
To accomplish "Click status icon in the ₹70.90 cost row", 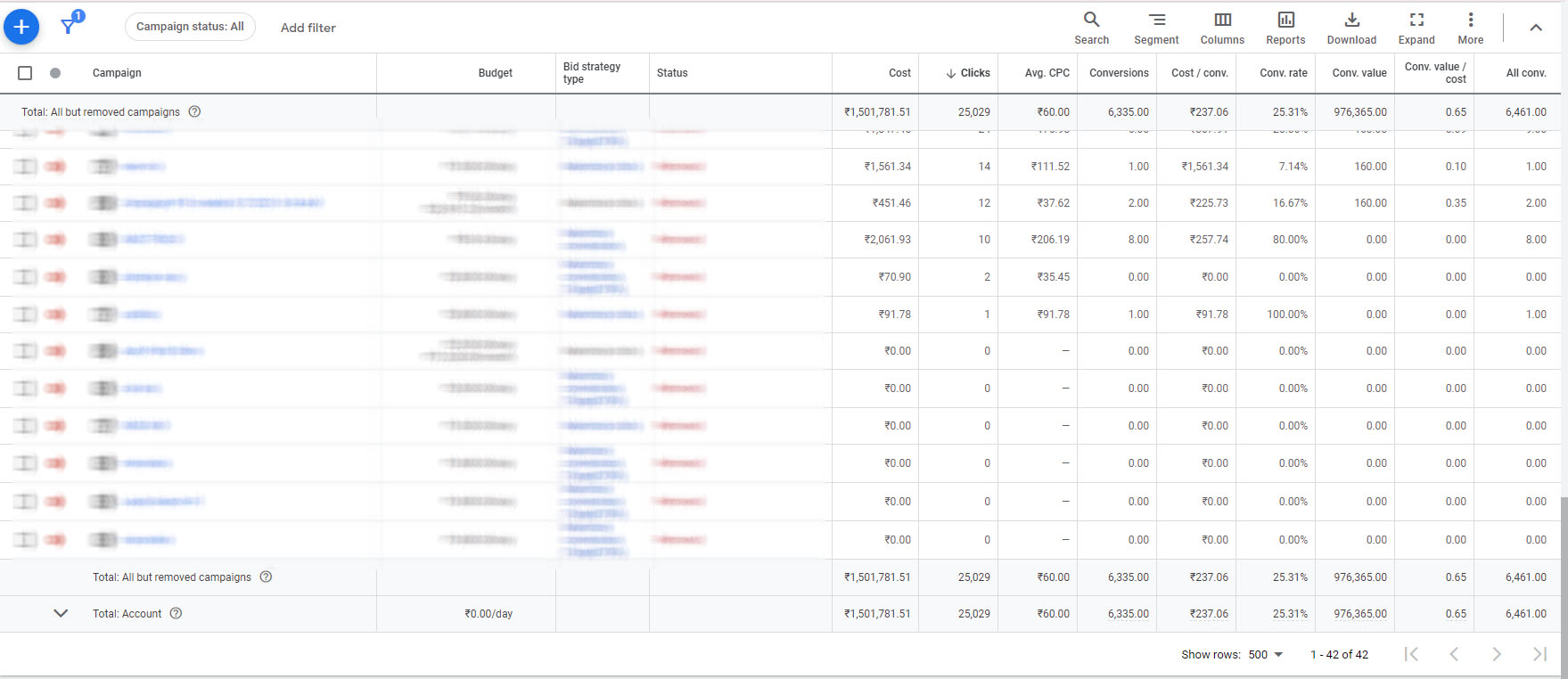I will 55,277.
